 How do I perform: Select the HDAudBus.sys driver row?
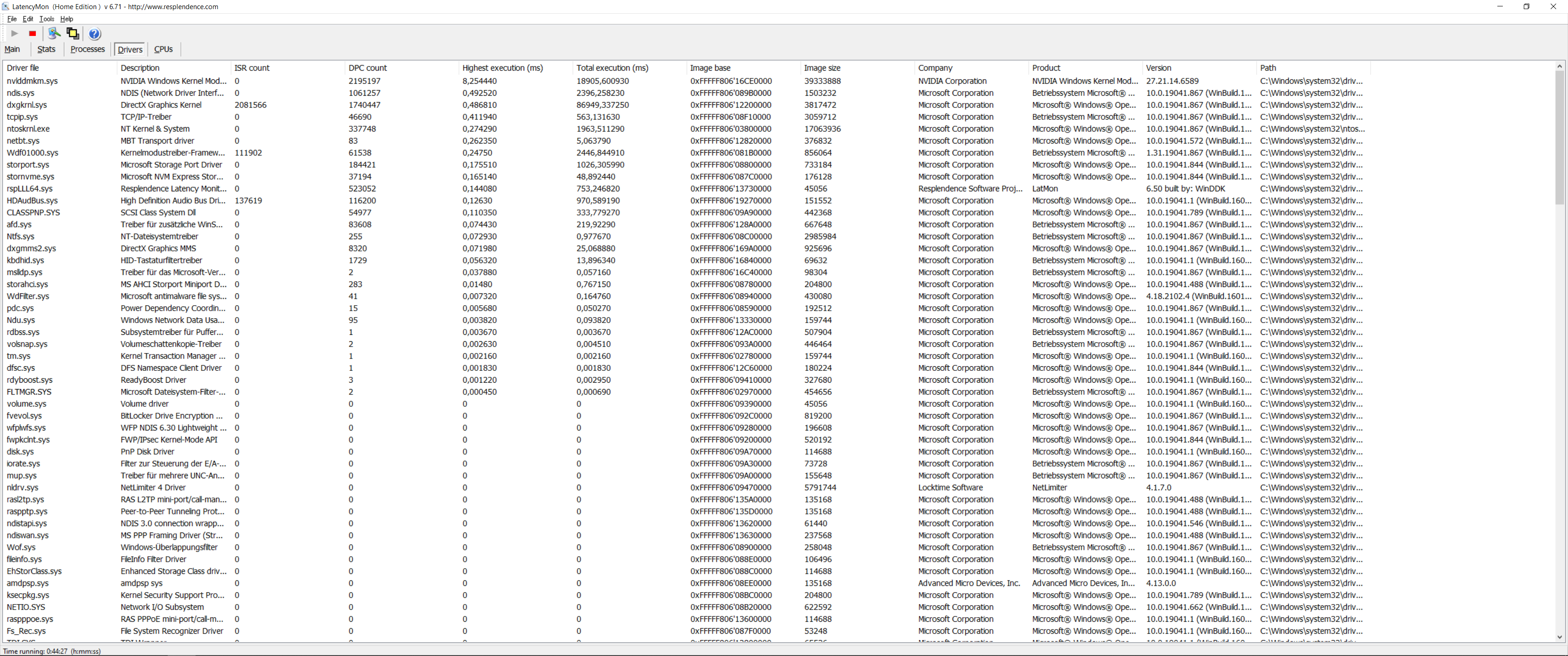click(x=32, y=200)
